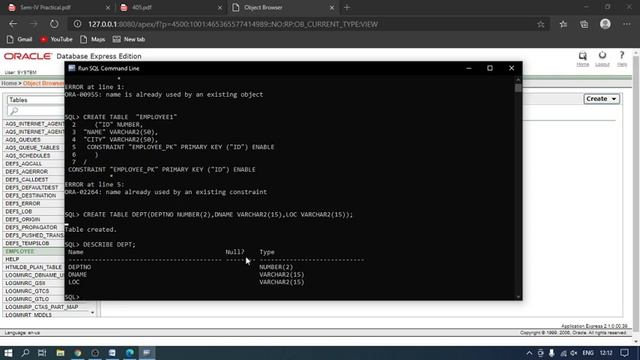
Task: Select the EMPLOYEE table
Action: click(20, 251)
